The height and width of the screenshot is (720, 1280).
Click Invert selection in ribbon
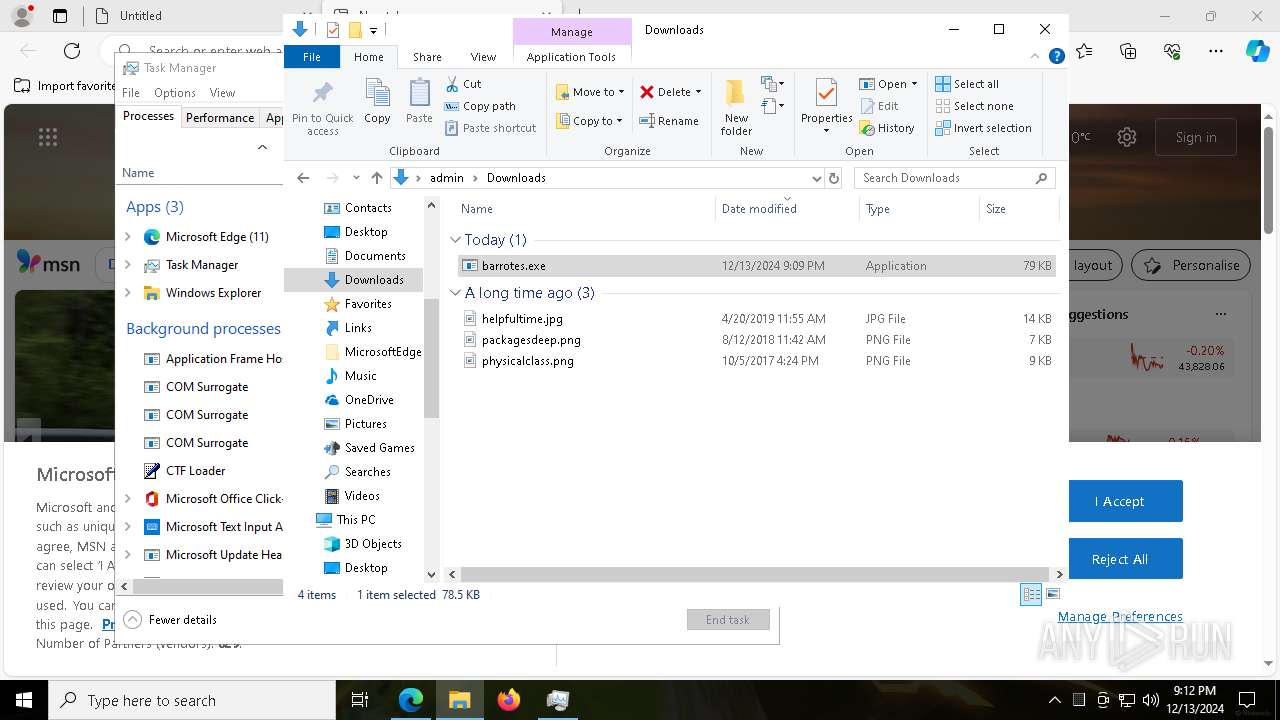pyautogui.click(x=983, y=128)
